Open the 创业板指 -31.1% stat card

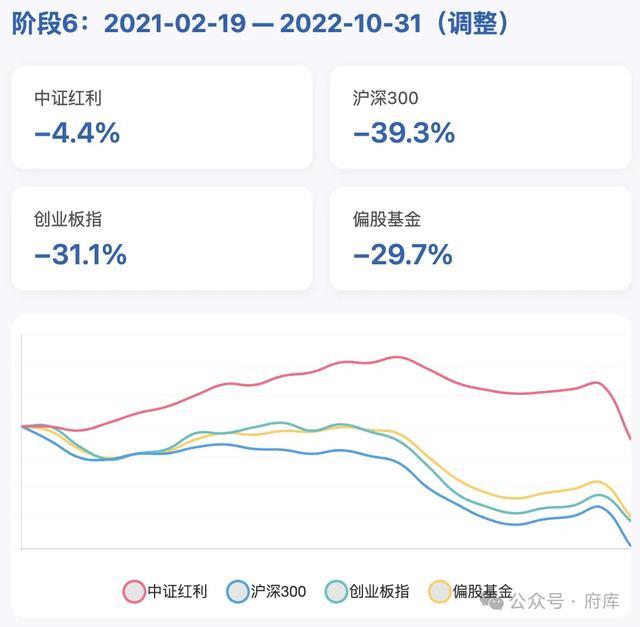[162, 238]
